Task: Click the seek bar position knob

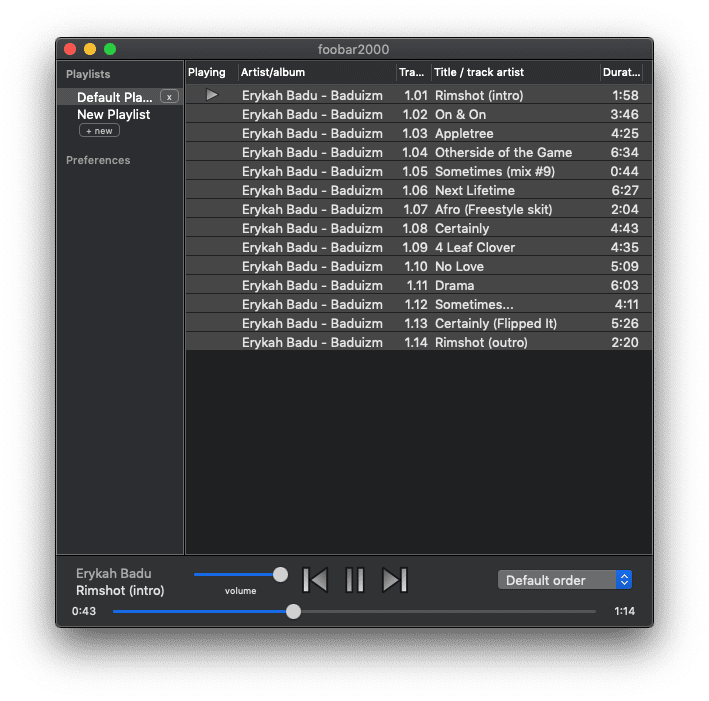Action: pos(293,611)
